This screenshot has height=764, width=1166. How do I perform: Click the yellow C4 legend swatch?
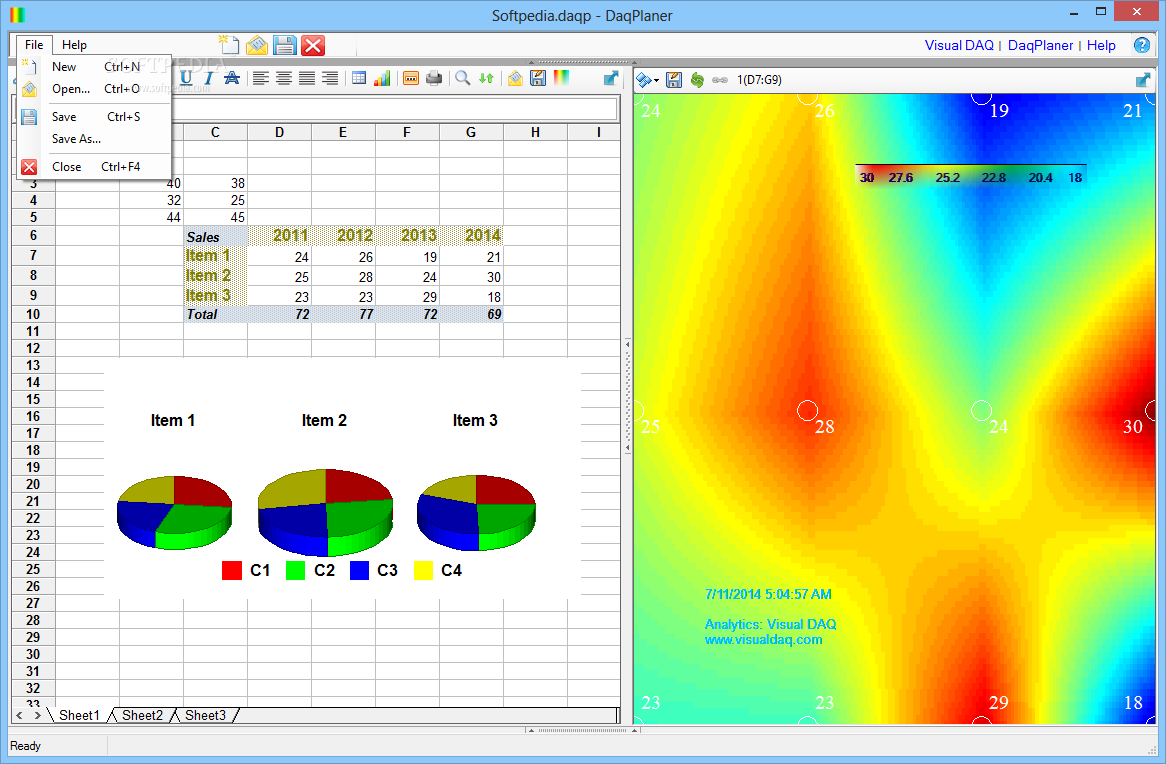pyautogui.click(x=423, y=571)
